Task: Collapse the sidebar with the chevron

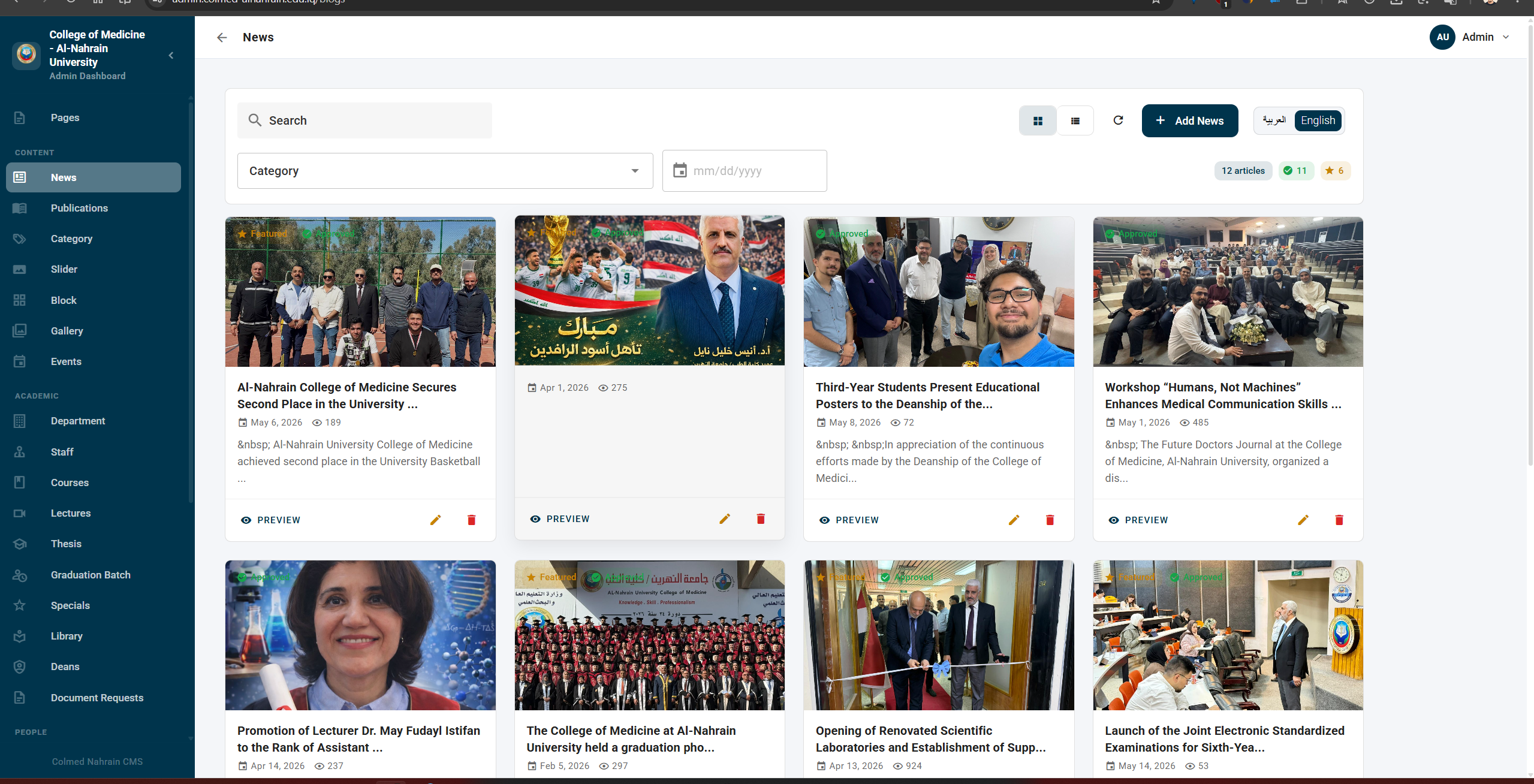Action: pos(171,55)
